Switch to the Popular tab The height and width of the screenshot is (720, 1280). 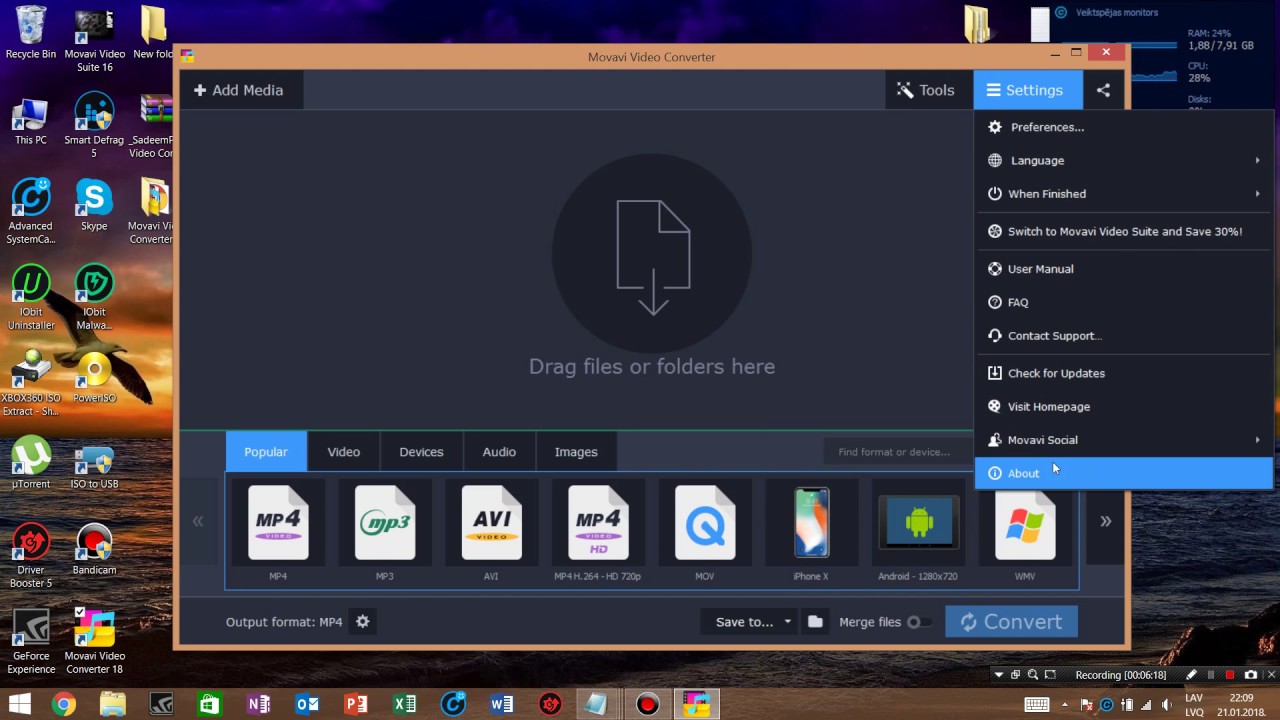tap(266, 452)
